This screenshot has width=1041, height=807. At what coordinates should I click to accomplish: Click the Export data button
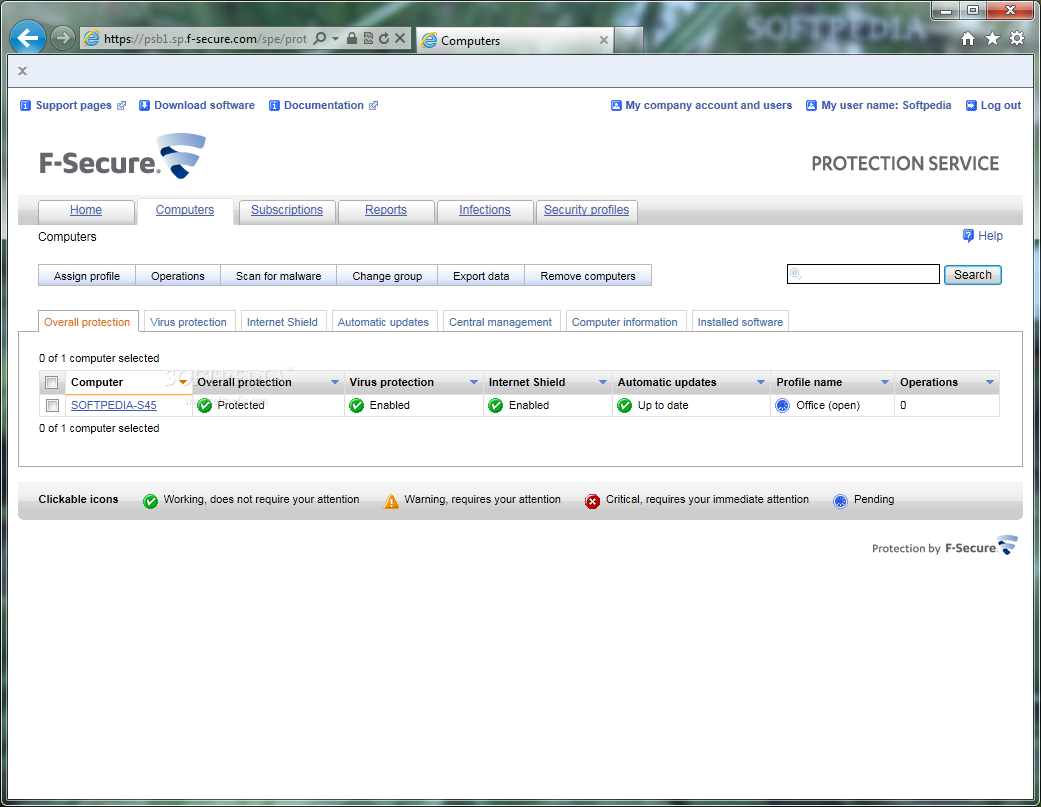click(x=481, y=276)
